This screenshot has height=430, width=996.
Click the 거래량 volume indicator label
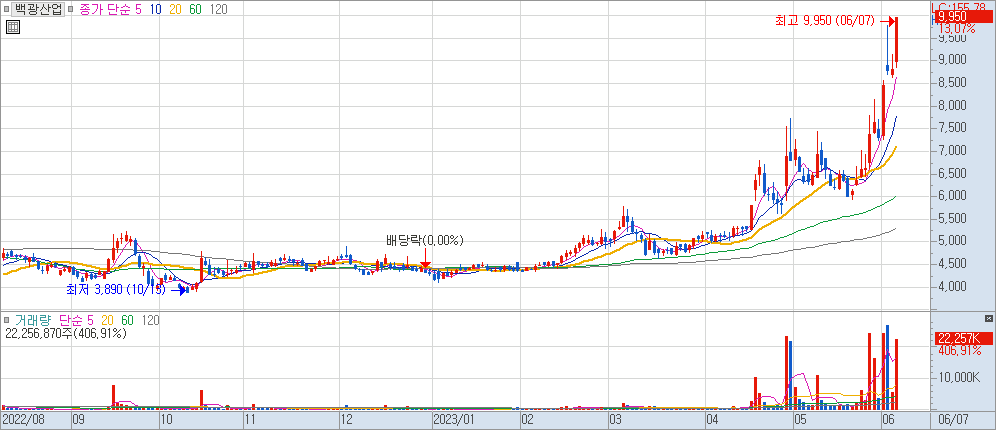click(x=33, y=320)
